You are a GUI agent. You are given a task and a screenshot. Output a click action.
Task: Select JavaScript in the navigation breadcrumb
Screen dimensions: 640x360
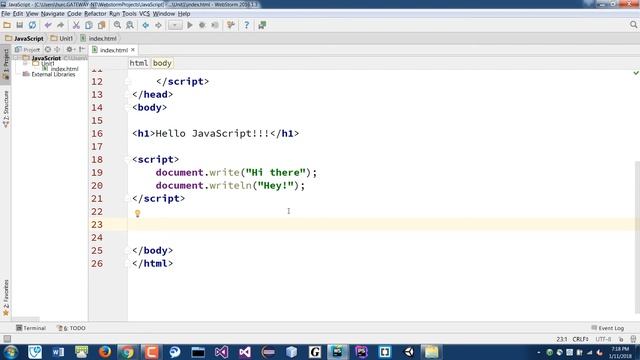(24, 38)
